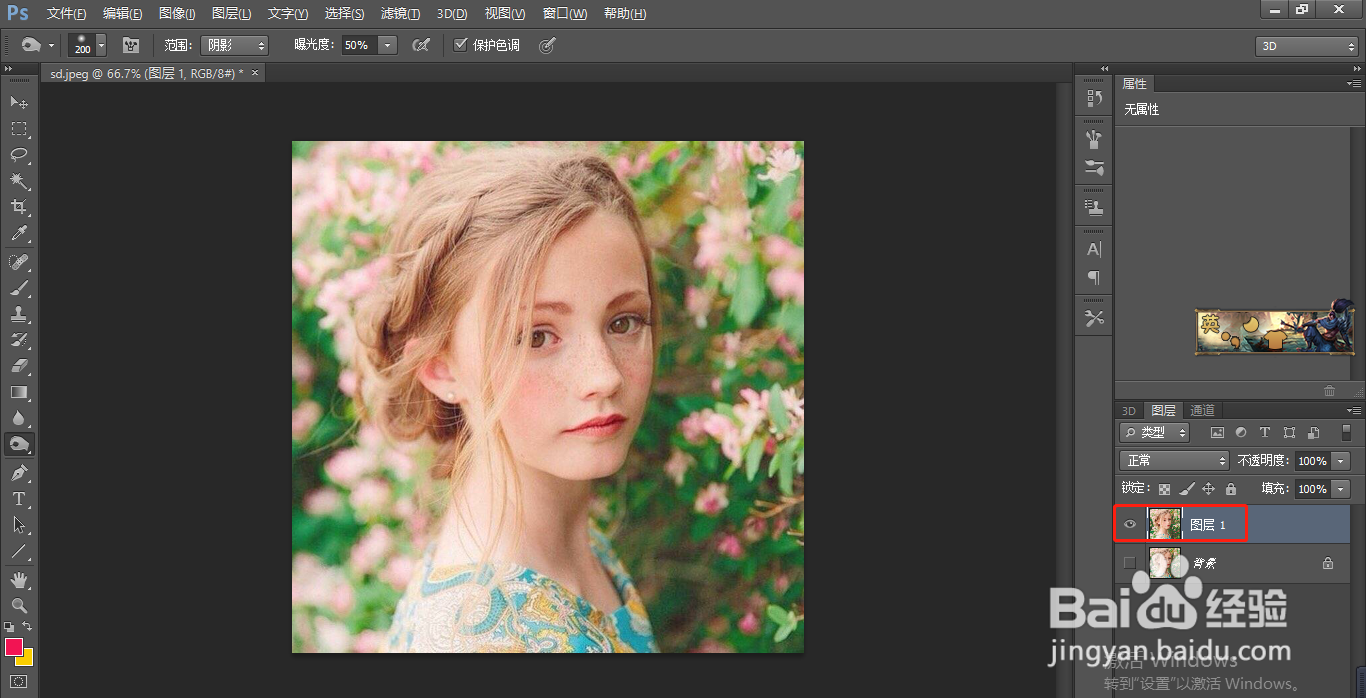
Task: Select the Crop tool
Action: [19, 206]
